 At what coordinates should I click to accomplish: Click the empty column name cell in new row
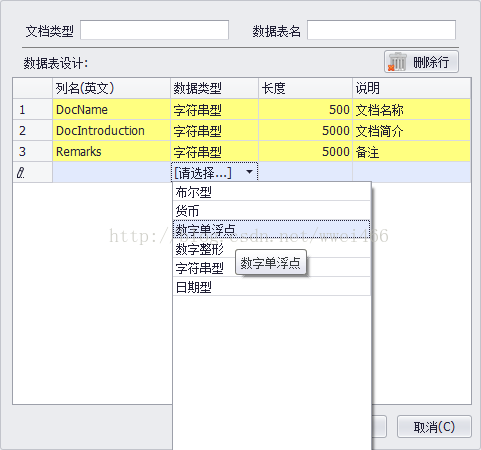111,172
